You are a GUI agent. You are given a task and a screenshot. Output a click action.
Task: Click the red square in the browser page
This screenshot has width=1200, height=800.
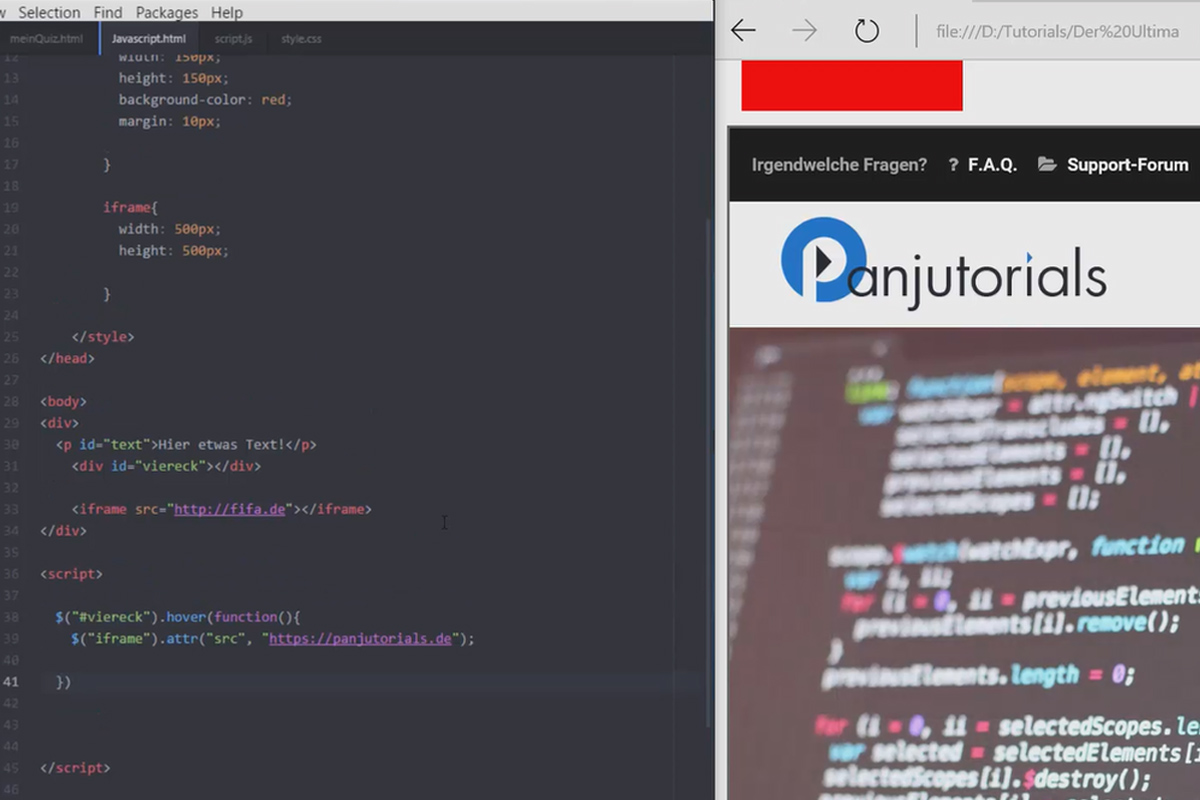852,85
